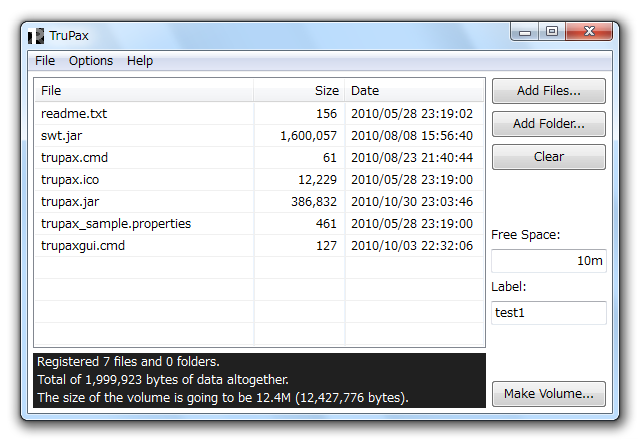Close the TruPax window
Screen dimensions: 641x443
click(x=589, y=31)
